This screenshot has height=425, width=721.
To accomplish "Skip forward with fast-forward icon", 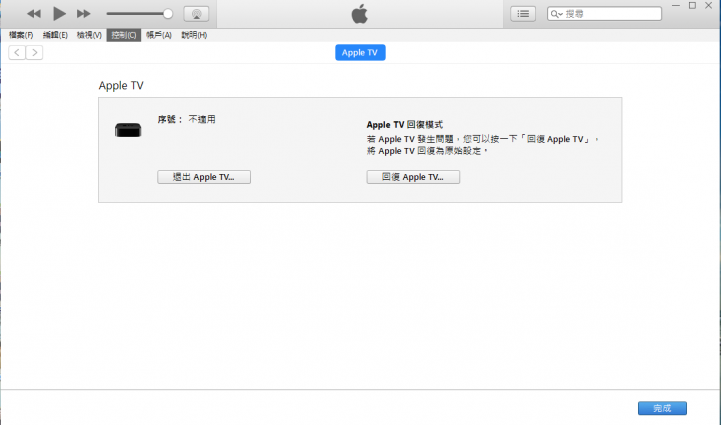I will coord(83,14).
